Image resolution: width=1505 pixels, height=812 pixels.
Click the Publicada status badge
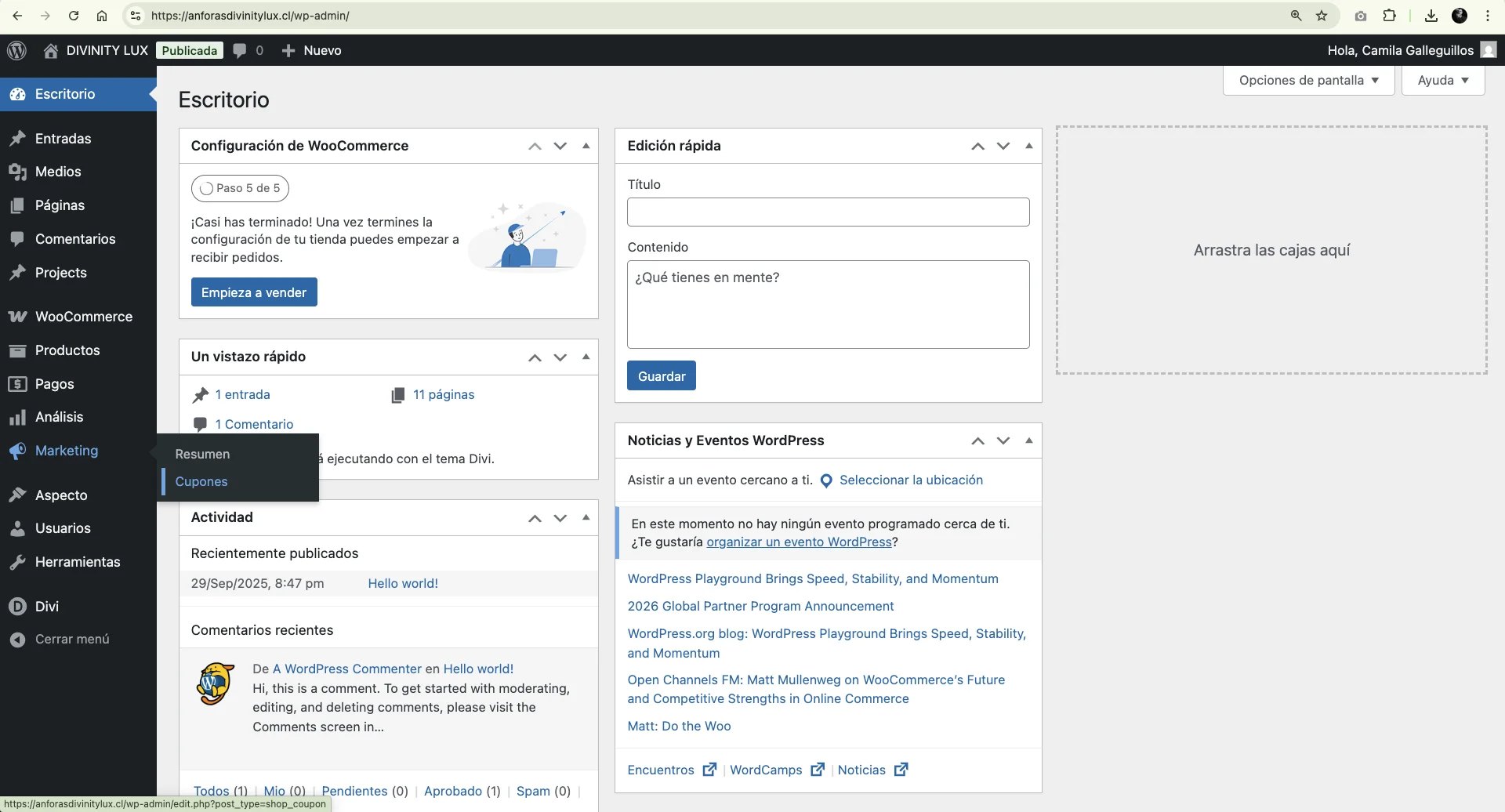(x=190, y=50)
